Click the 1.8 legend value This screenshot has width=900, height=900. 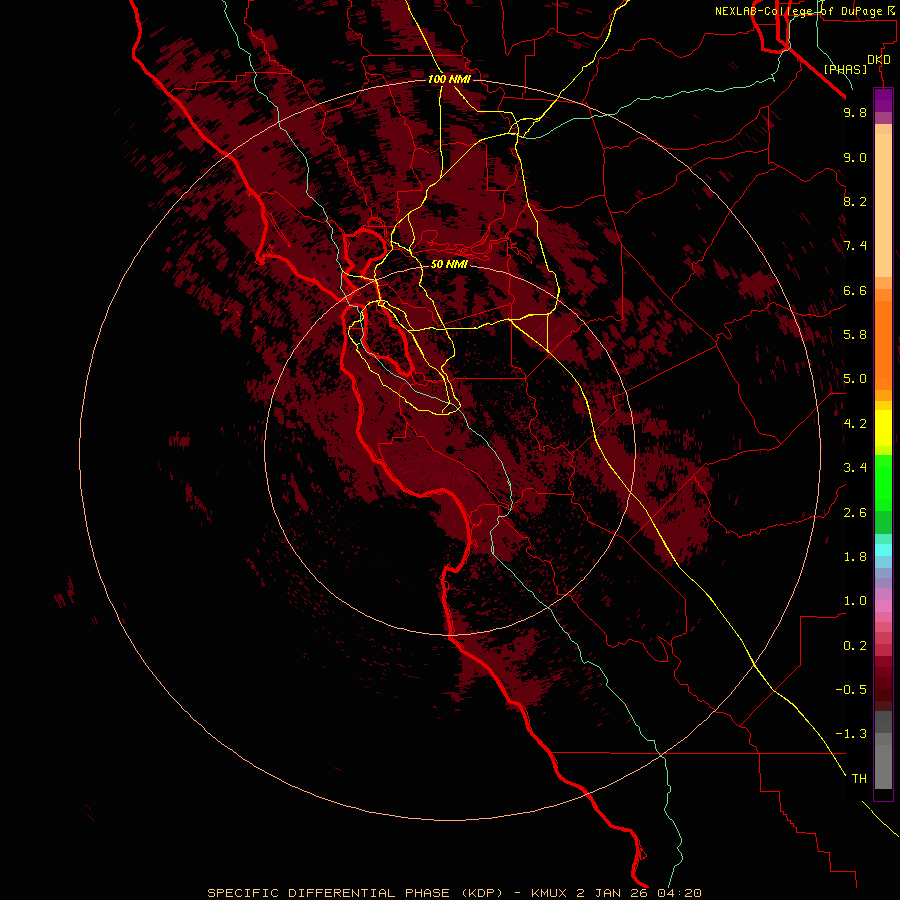click(x=855, y=557)
